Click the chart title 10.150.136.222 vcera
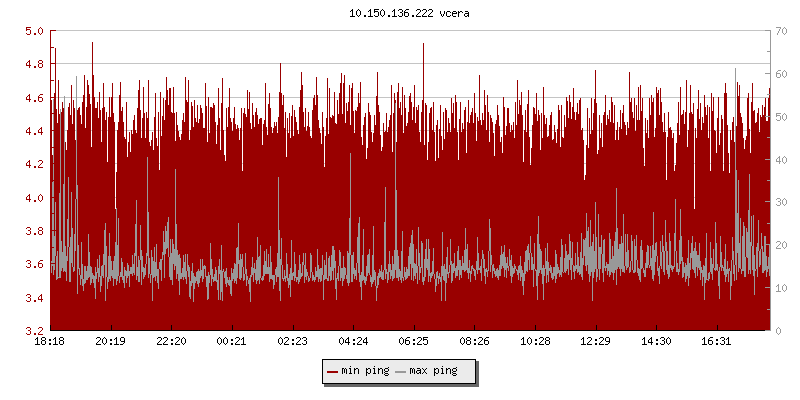The width and height of the screenshot is (800, 400). click(400, 14)
